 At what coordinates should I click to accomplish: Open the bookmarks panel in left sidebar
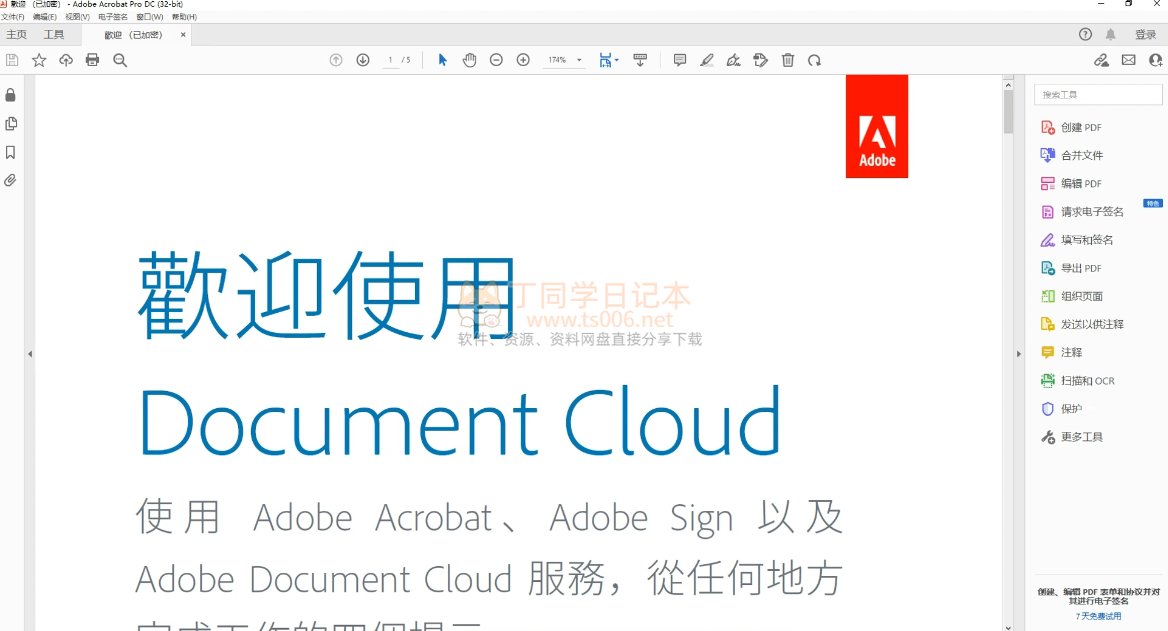(11, 153)
